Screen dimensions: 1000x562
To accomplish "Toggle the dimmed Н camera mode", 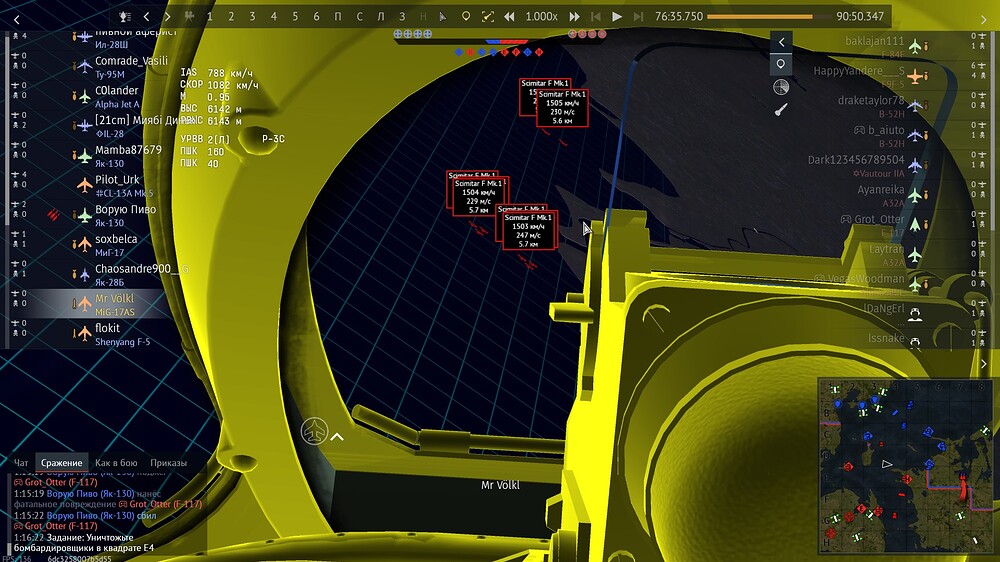I will pyautogui.click(x=423, y=17).
